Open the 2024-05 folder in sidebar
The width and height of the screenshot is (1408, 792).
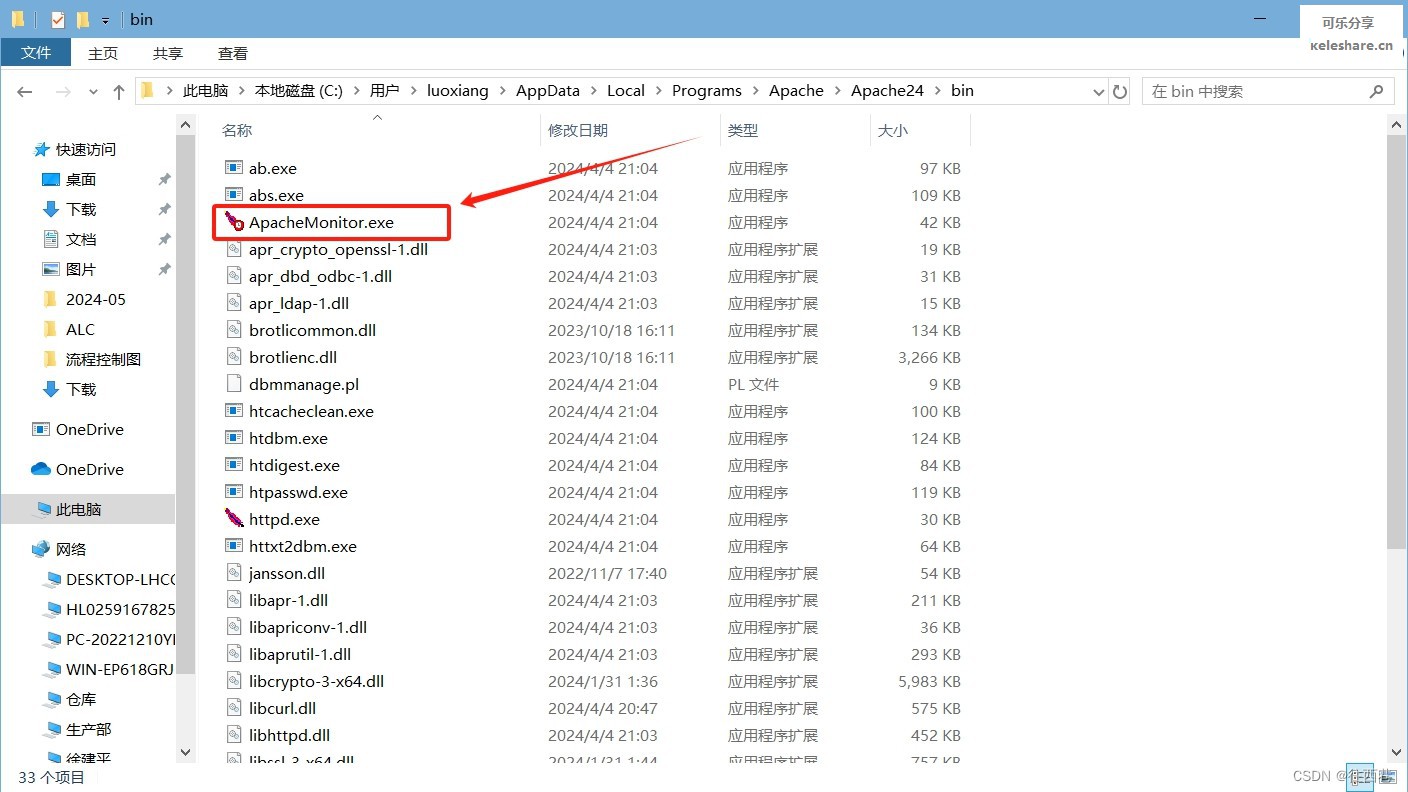click(x=84, y=299)
